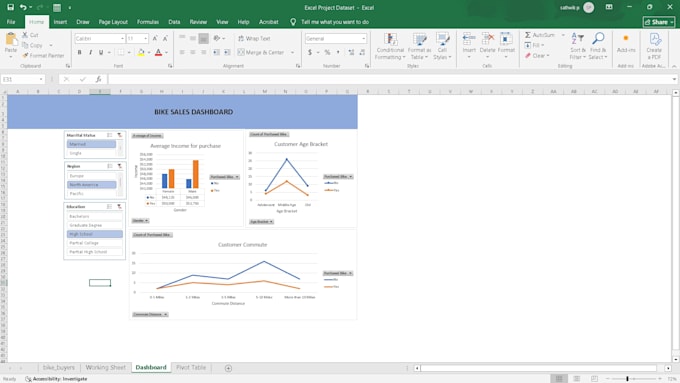
Task: Apply the red font color A
Action: 158,52
